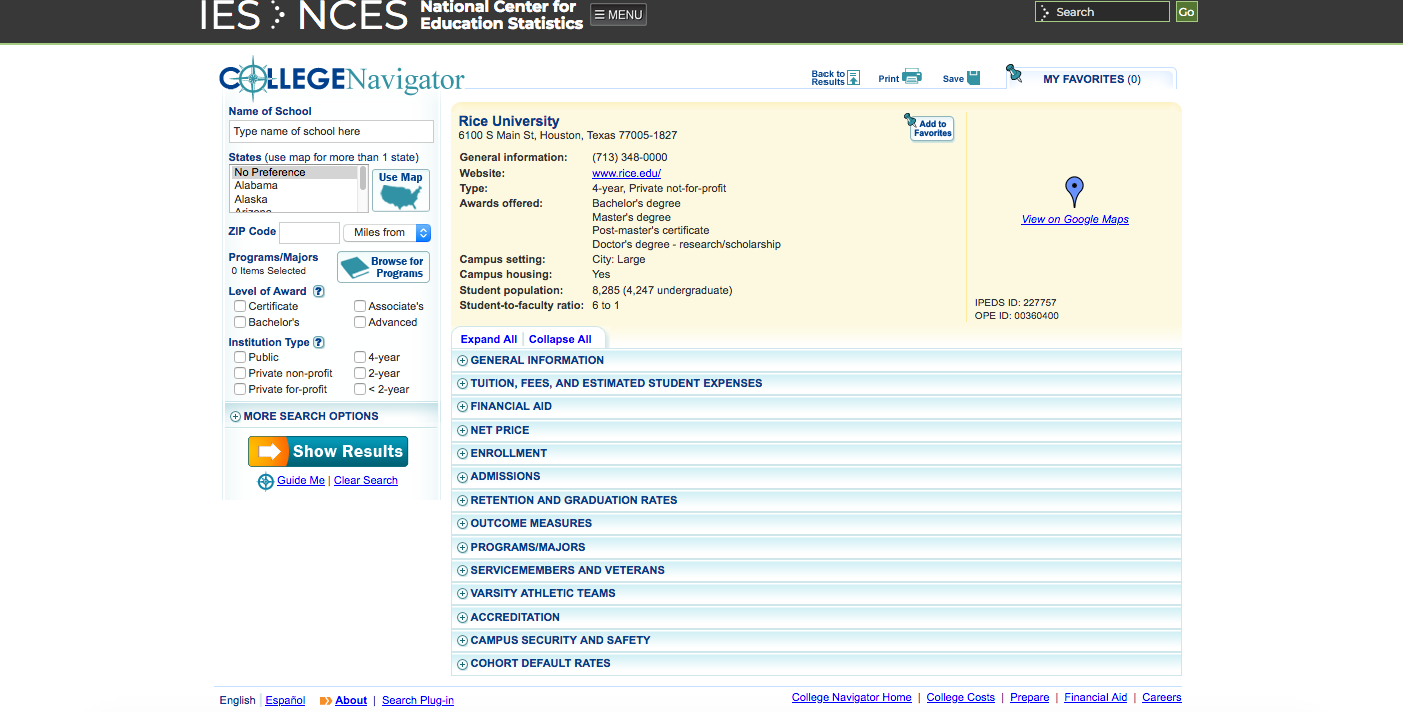Expand Varsity Athletic Teams section
1403x712 pixels.
[x=816, y=593]
